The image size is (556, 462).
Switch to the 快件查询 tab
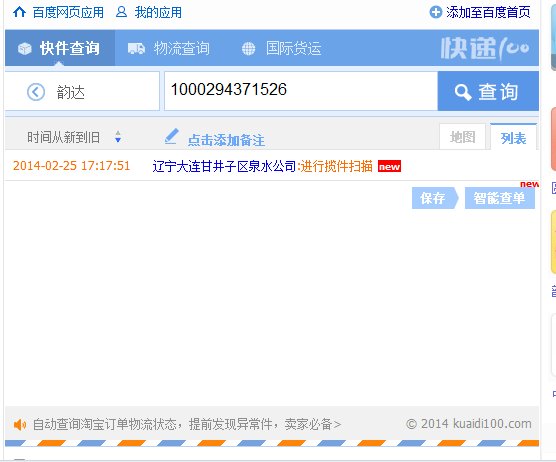(x=60, y=48)
